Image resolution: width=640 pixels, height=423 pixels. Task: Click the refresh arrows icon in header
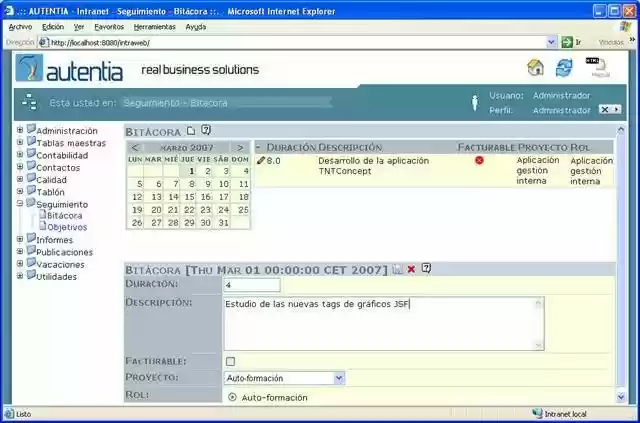(x=564, y=68)
